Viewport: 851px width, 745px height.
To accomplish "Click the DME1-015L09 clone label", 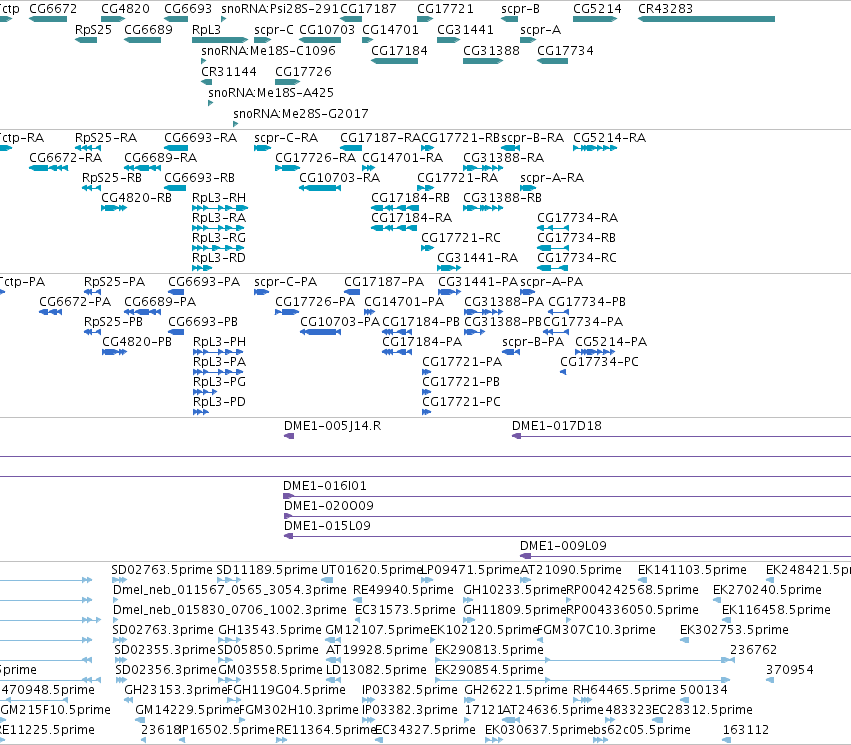I will pos(327,525).
